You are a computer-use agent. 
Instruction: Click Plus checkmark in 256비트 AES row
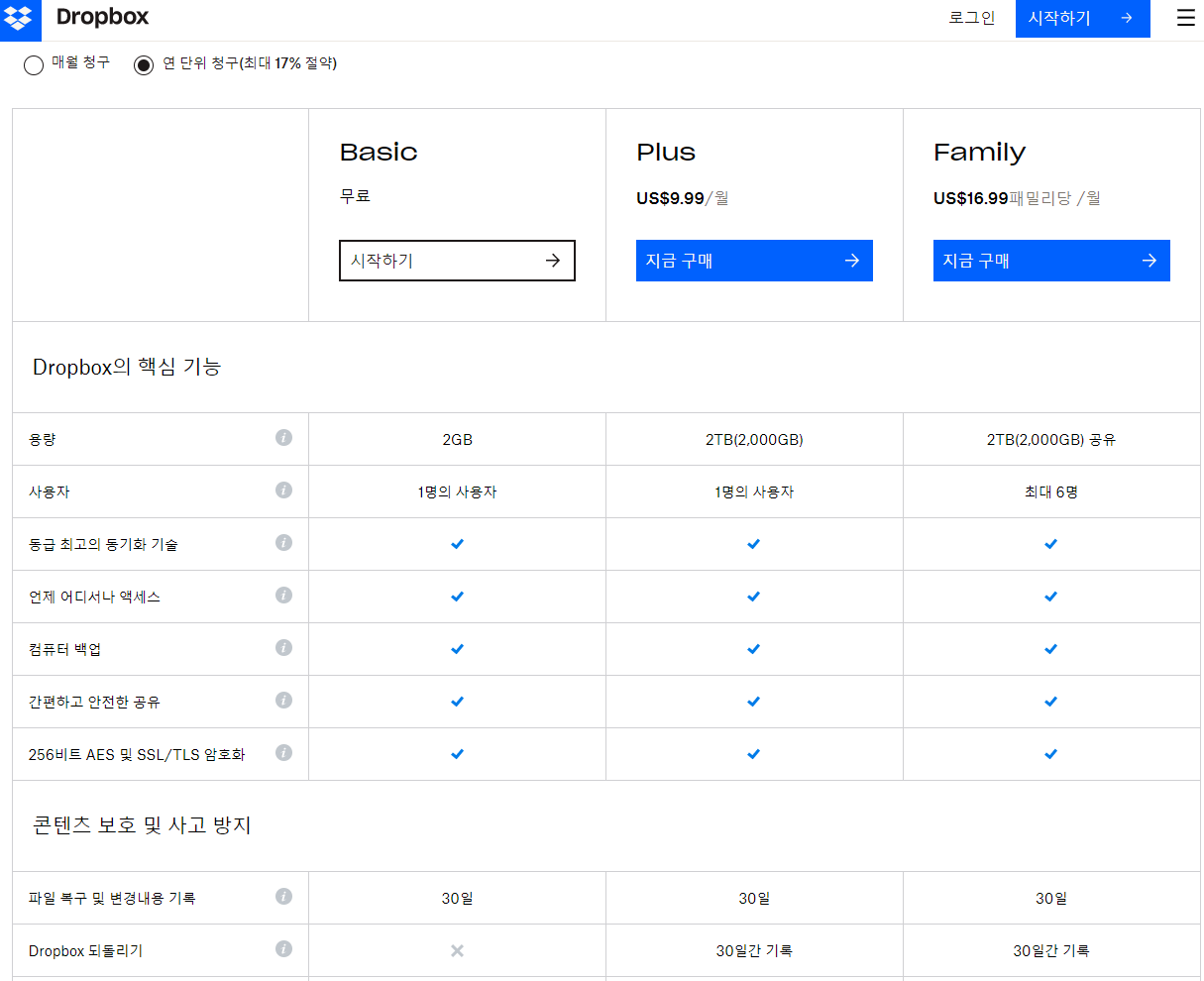[x=754, y=754]
